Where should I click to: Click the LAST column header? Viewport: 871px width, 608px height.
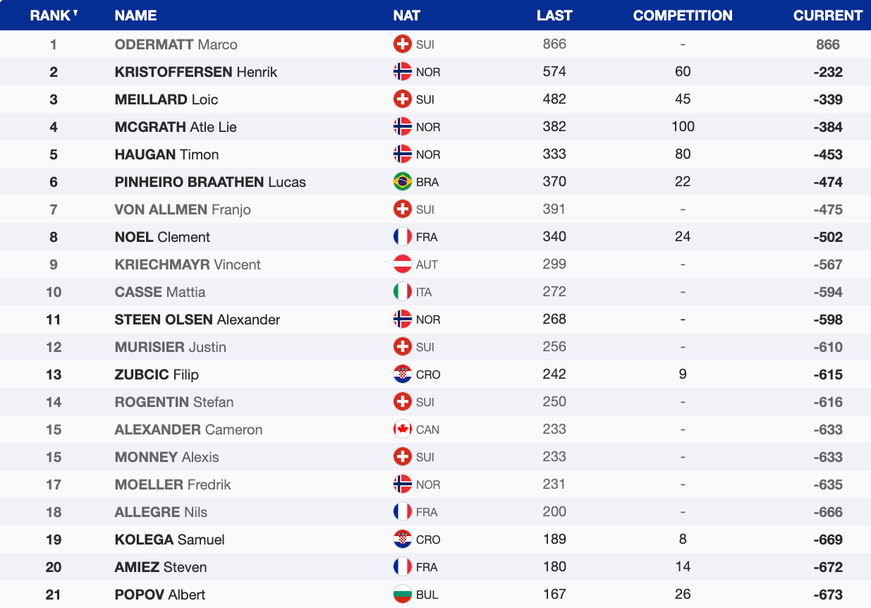point(554,15)
